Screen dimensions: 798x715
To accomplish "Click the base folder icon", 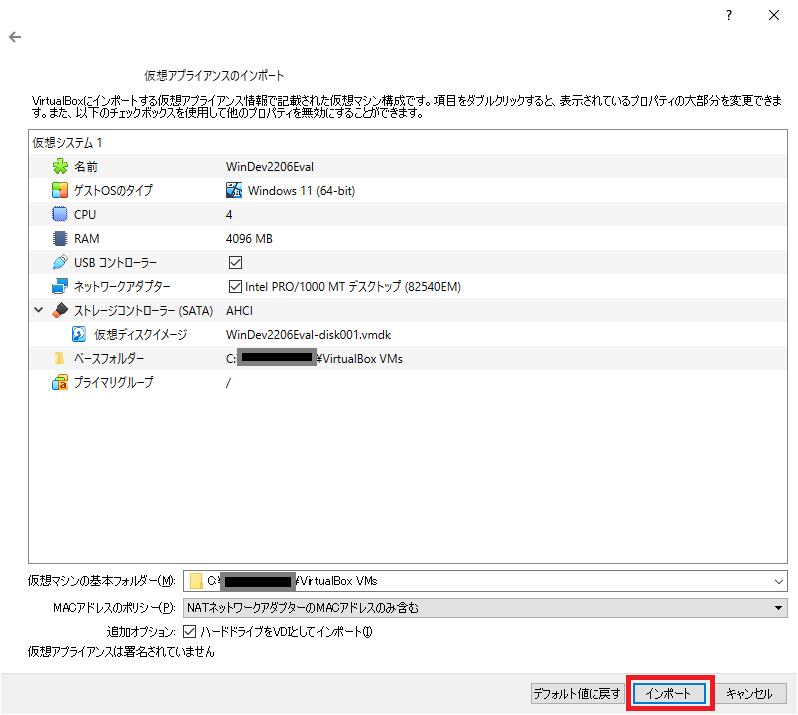I will [60, 358].
